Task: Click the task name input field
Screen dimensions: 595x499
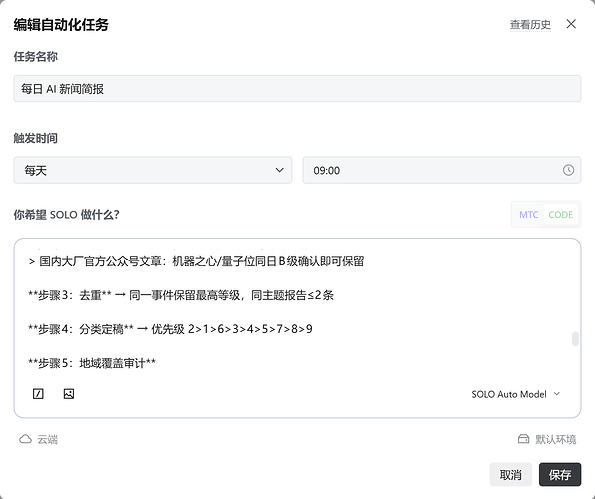Action: (297, 88)
